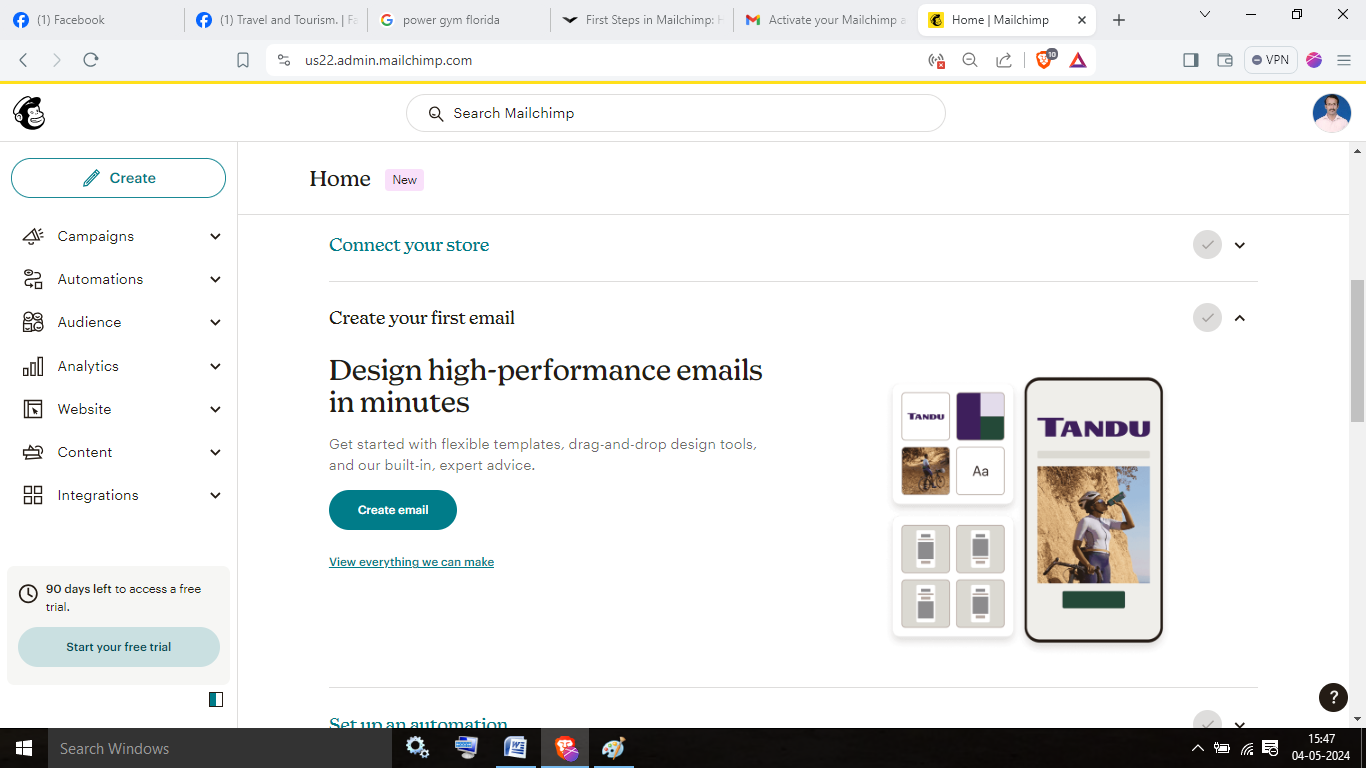Viewport: 1366px width, 768px height.
Task: Open the Website menu item
Action: tap(84, 409)
